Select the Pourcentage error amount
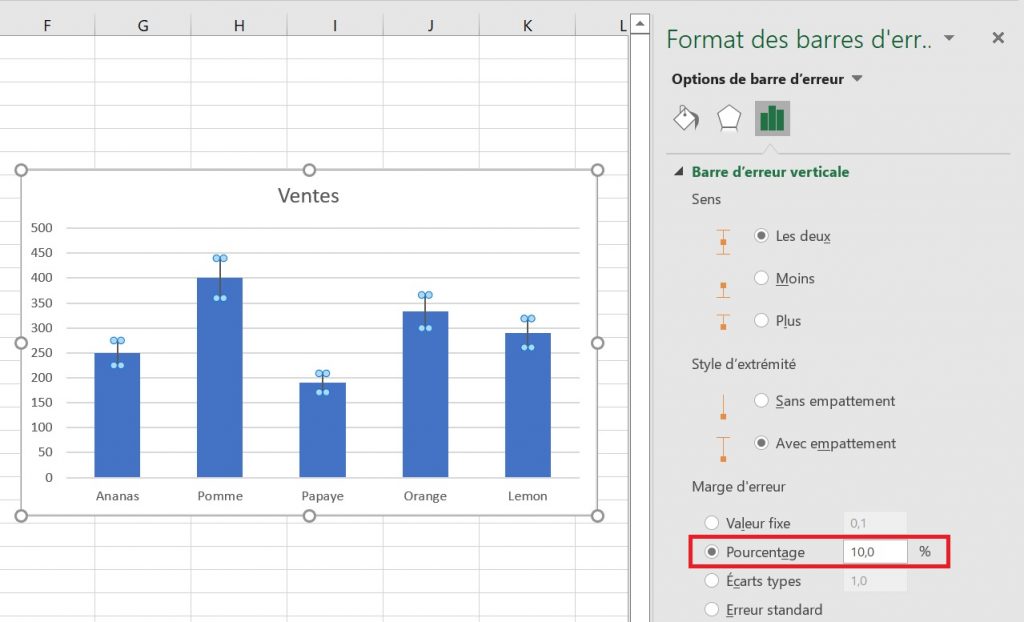1024x622 pixels. [712, 552]
